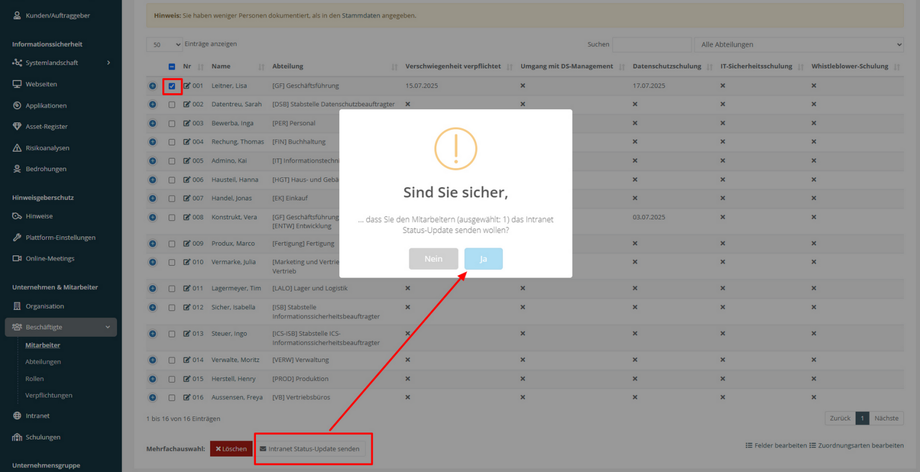Click the red Löschen button

[x=231, y=449]
